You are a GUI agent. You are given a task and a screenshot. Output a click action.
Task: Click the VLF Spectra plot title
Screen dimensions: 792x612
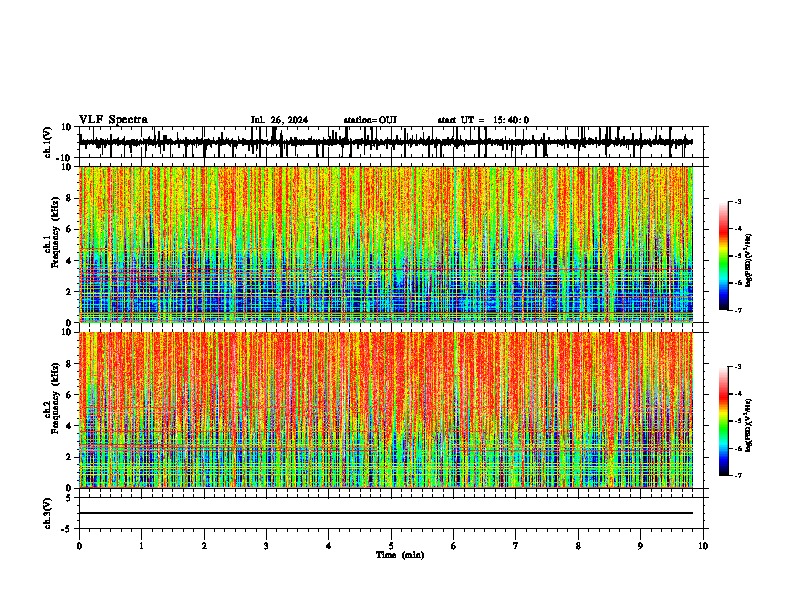pos(113,120)
